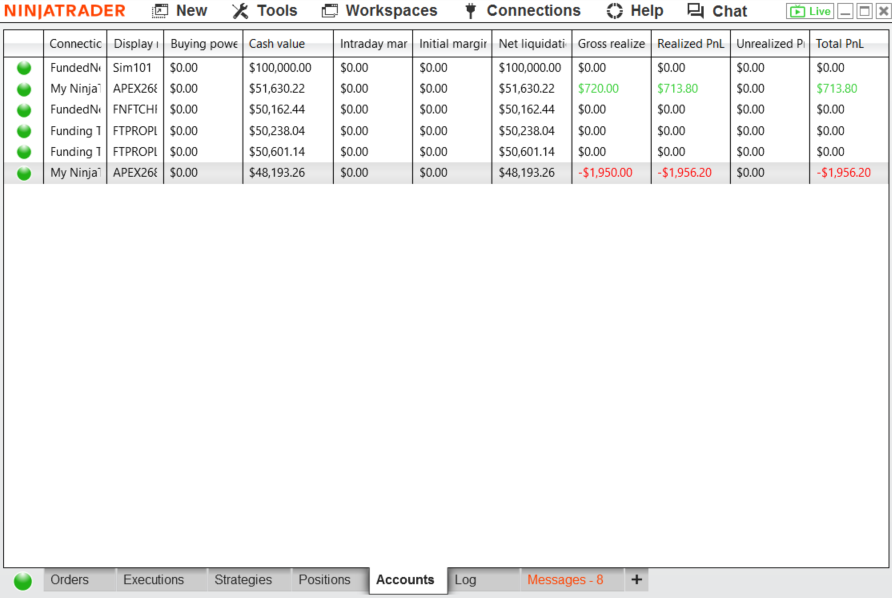Click the -$1,956.20 Total PnL cell

849,173
